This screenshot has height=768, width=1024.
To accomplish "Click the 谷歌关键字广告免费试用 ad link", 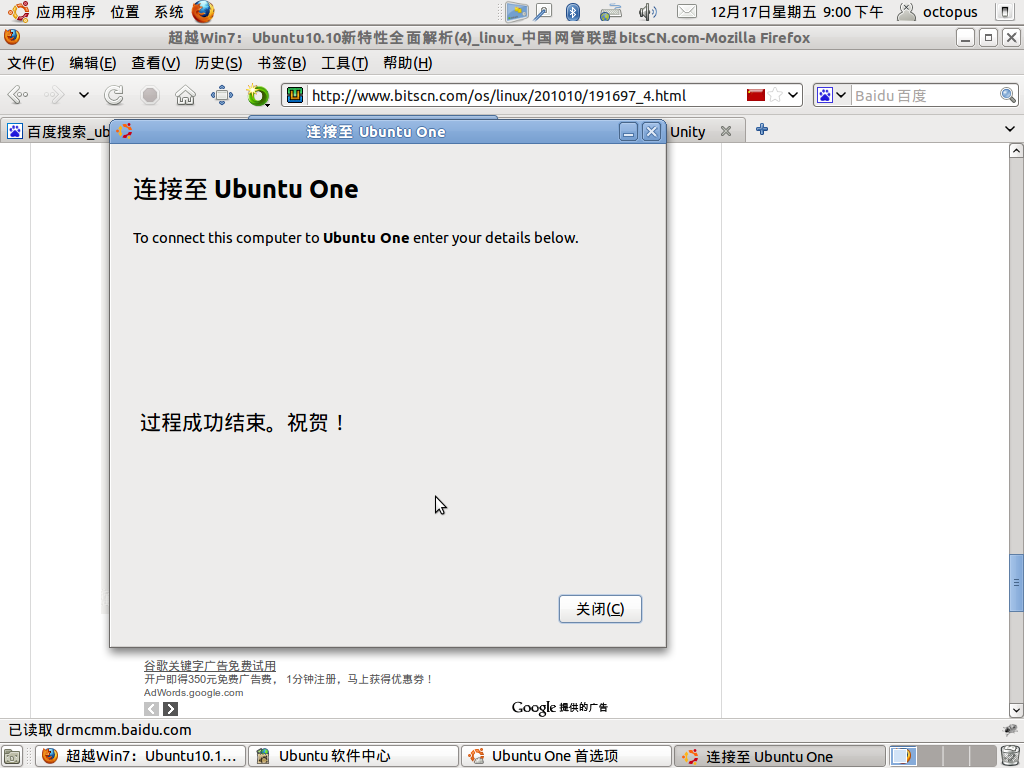I will click(x=210, y=665).
